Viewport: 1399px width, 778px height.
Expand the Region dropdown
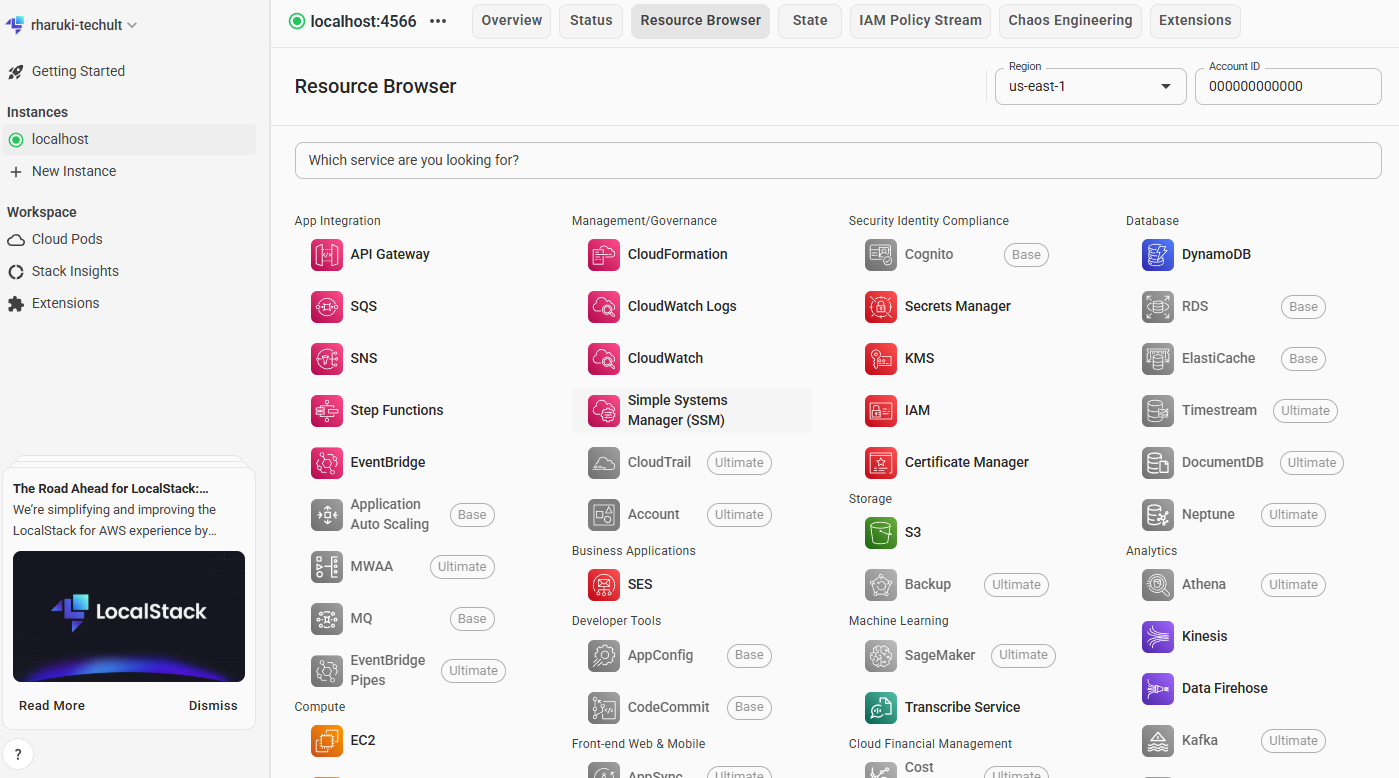[x=1091, y=86]
